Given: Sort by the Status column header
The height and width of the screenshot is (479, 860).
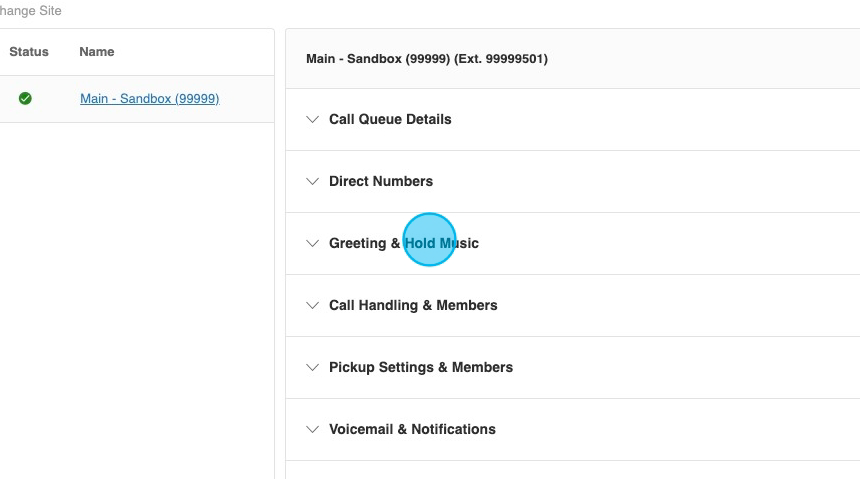Looking at the screenshot, I should (x=29, y=52).
